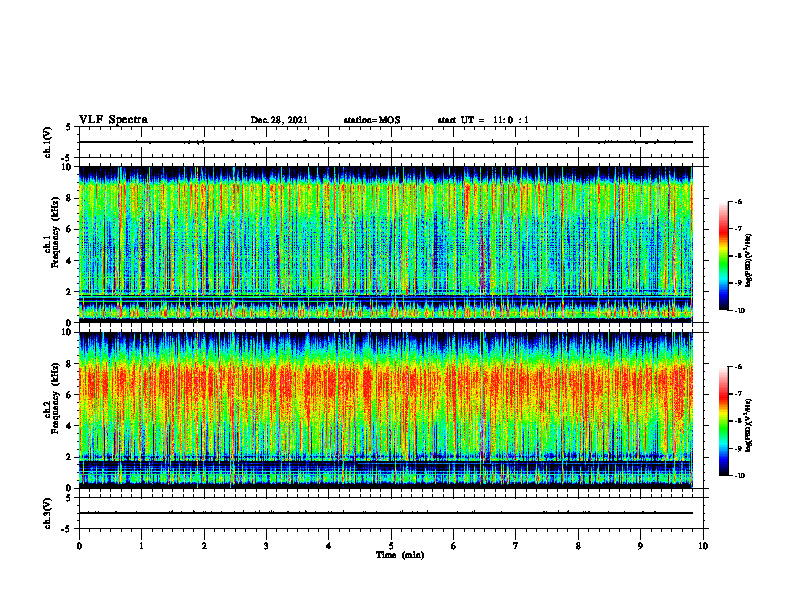
Task: Click the "10" tick on the time axis
Action: click(703, 546)
